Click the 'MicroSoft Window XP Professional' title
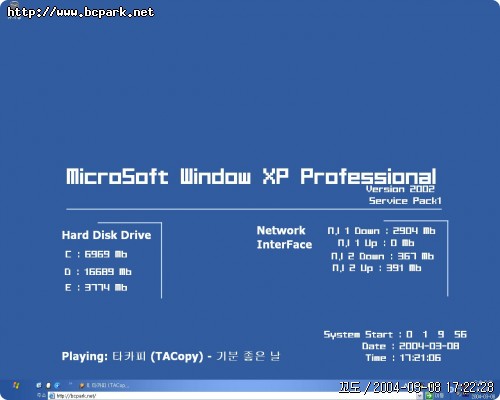This screenshot has width=500, height=400. [x=251, y=176]
